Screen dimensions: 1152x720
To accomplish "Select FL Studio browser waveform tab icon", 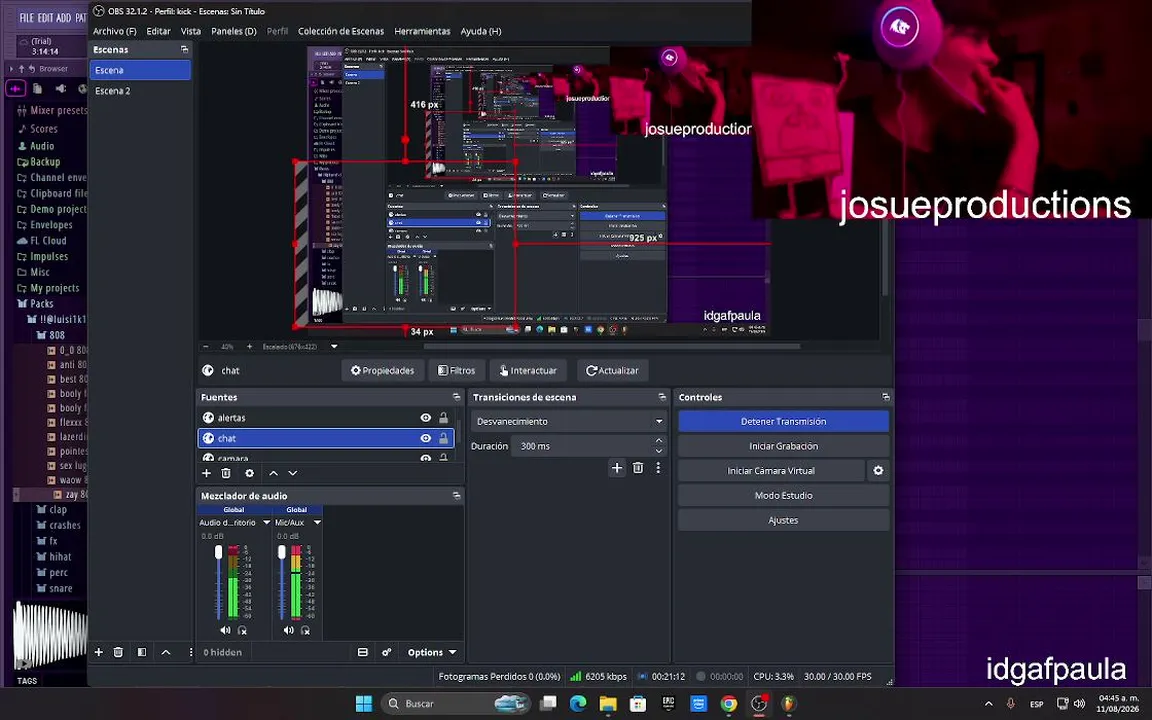I will tap(15, 88).
